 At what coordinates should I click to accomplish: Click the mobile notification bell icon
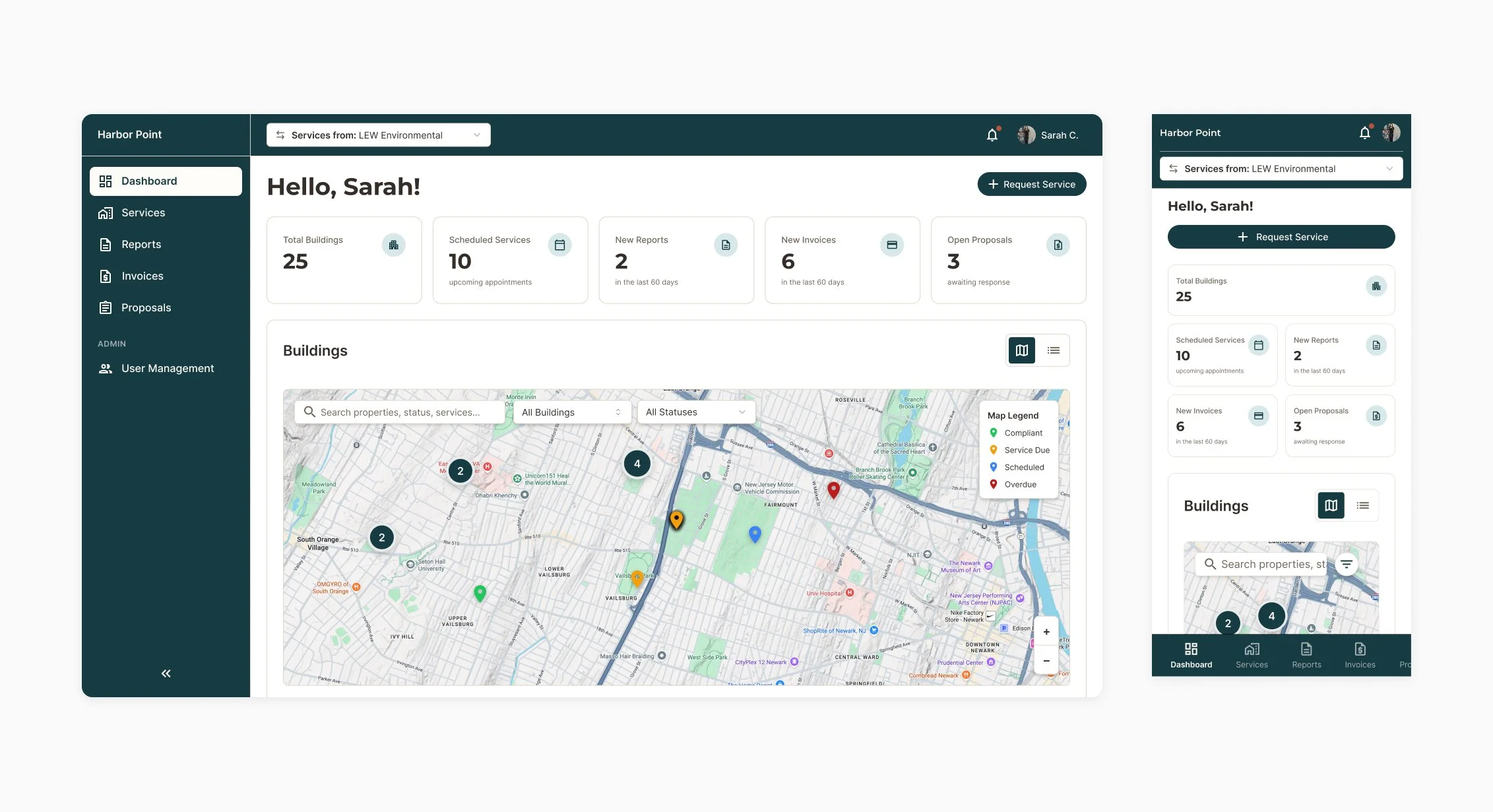pos(1365,133)
